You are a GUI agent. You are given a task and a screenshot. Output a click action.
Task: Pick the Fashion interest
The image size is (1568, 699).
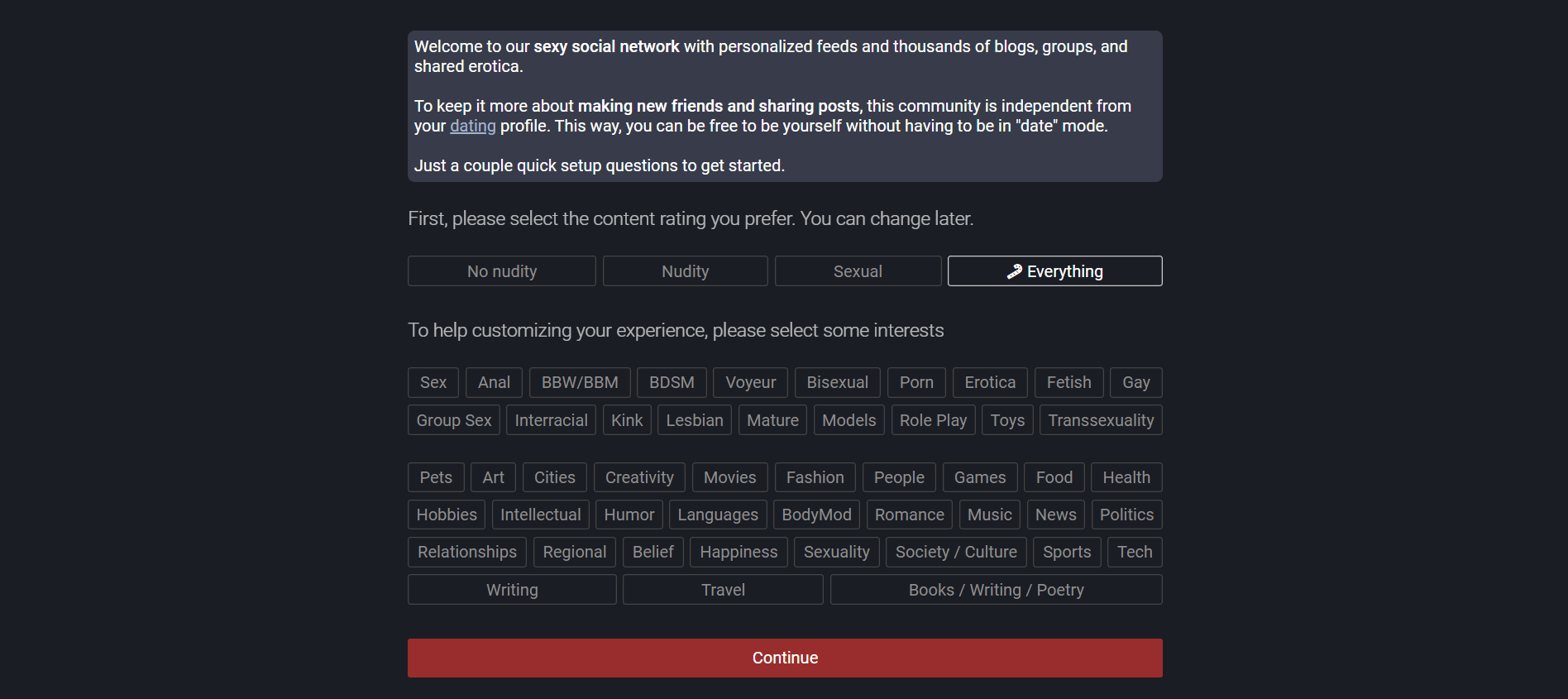tap(815, 477)
